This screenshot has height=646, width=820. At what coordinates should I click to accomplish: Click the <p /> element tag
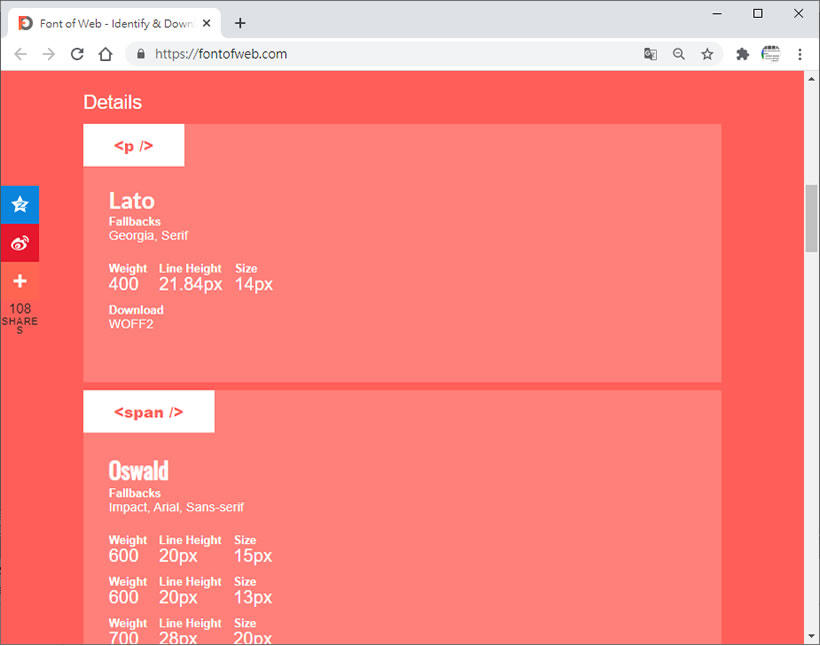click(x=134, y=145)
